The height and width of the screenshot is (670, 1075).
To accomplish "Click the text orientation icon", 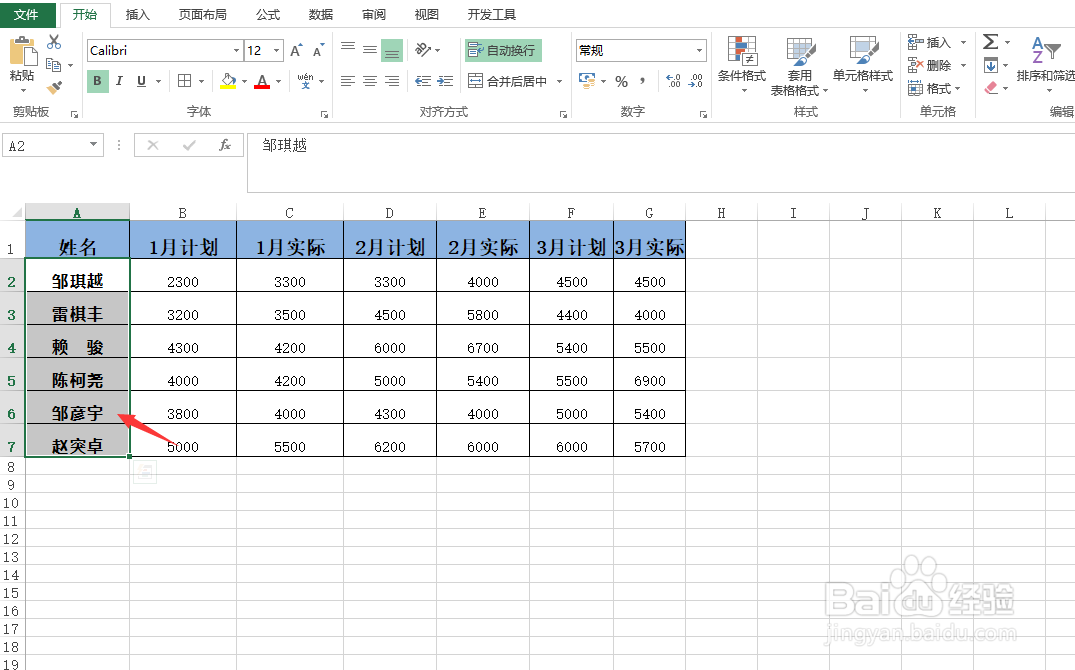I will click(424, 50).
